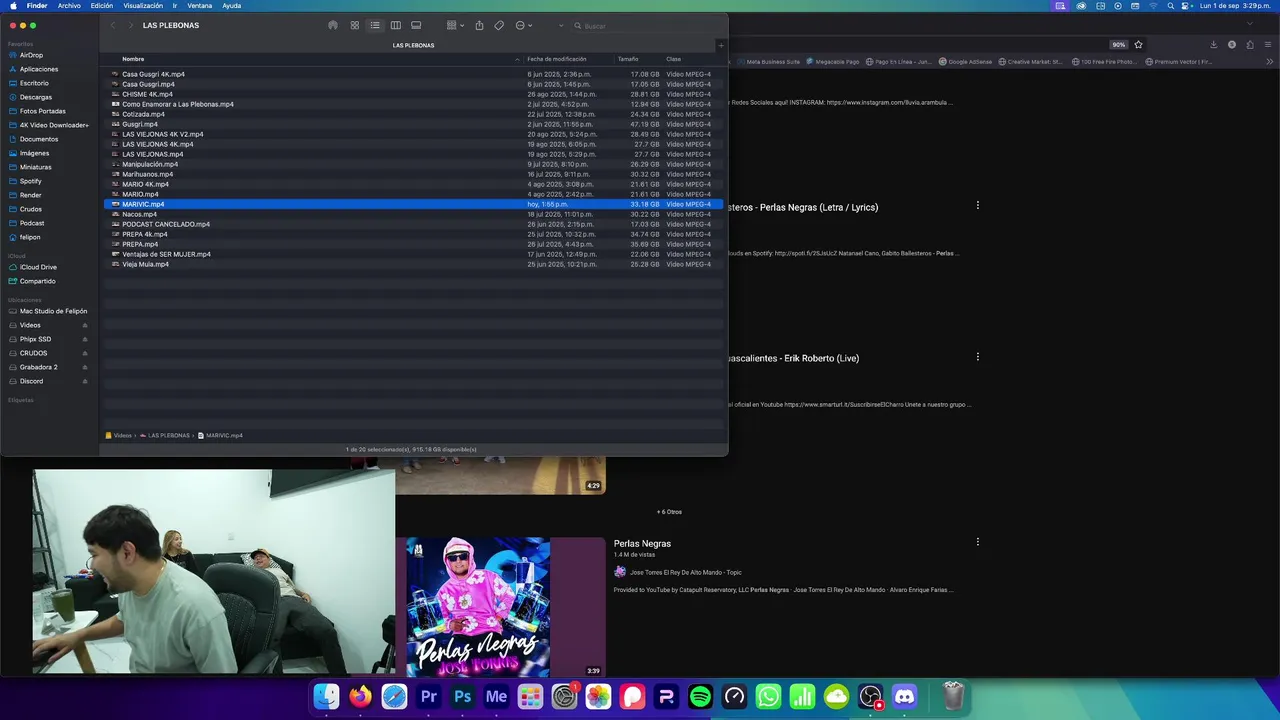Open the Meta Business Suite bookmark
1280x720 pixels.
click(768, 62)
